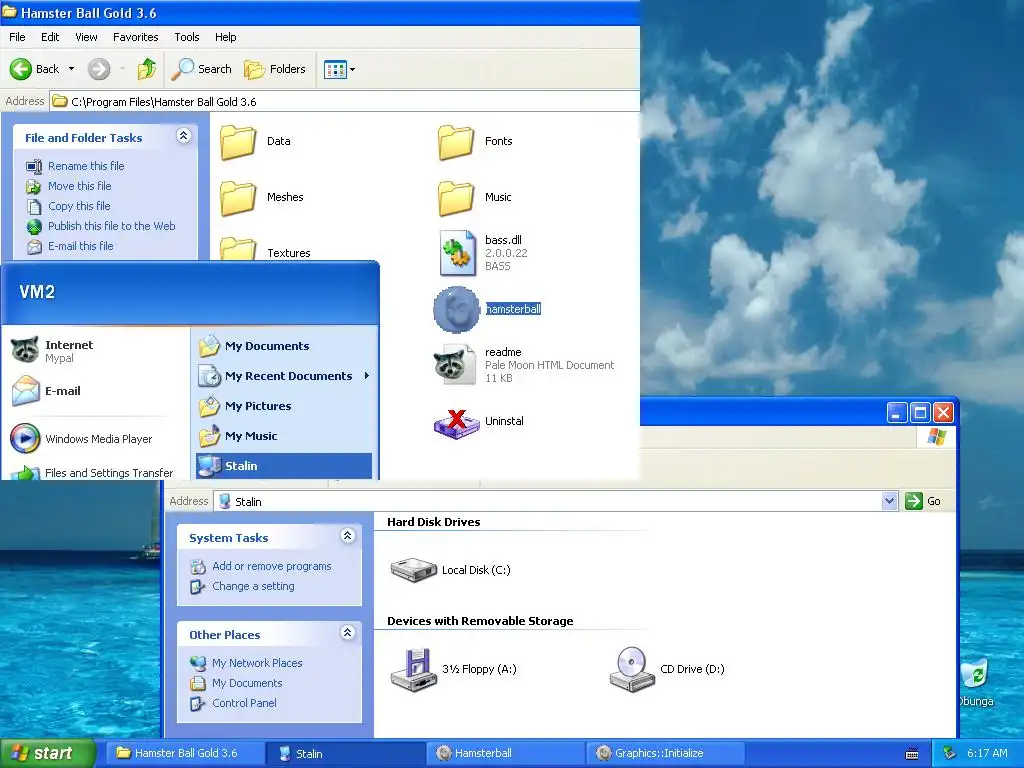Click Add or remove programs
1024x768 pixels.
point(272,566)
